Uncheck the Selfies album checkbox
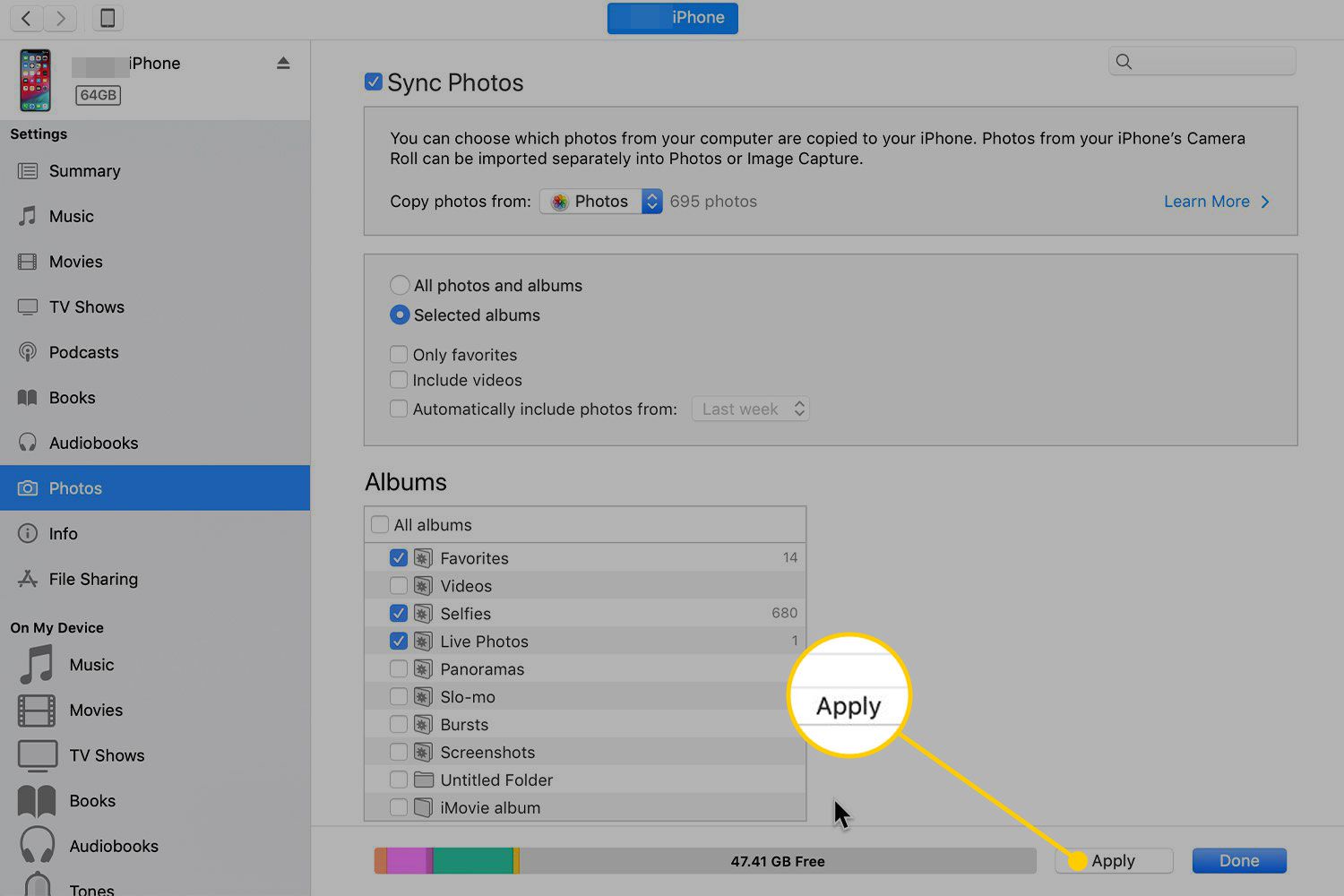The image size is (1344, 896). [x=399, y=613]
